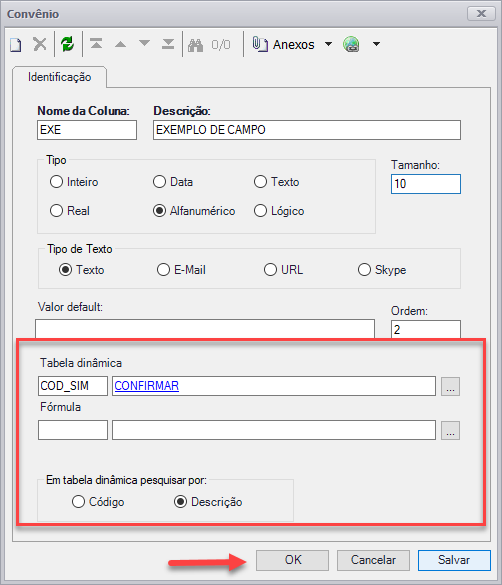Edit the Ordem field
Viewport: 502px width, 585px height.
point(426,330)
